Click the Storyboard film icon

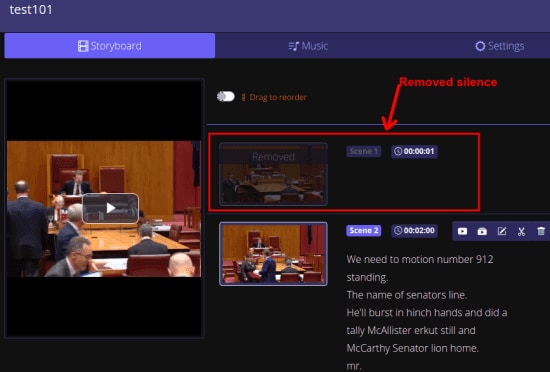point(83,46)
